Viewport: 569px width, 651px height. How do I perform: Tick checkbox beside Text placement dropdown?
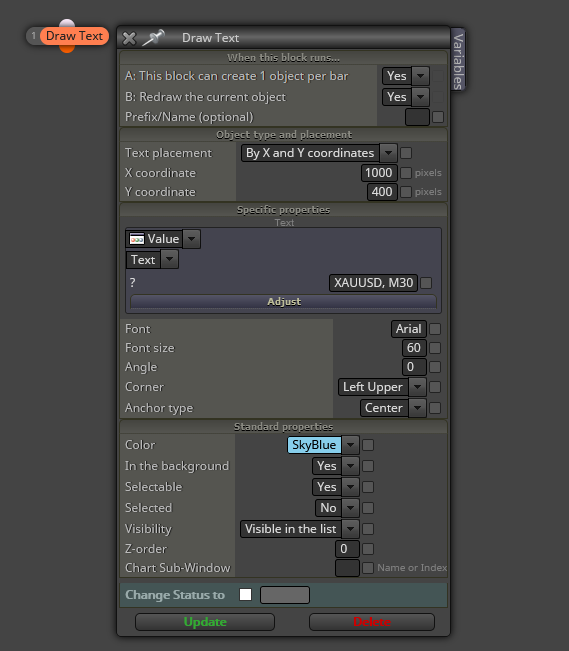click(406, 153)
